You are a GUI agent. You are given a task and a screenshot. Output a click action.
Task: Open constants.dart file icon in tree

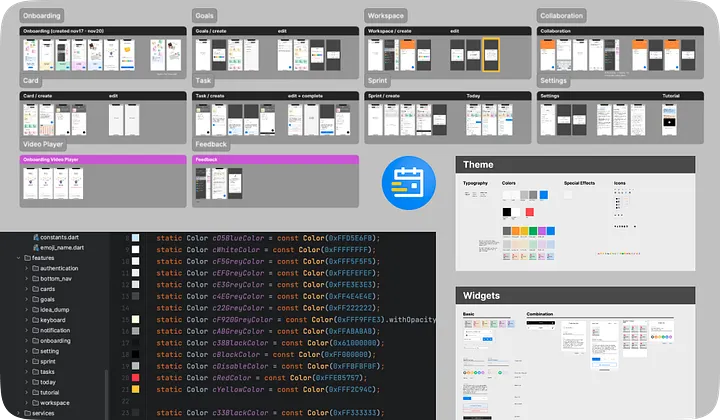36,237
